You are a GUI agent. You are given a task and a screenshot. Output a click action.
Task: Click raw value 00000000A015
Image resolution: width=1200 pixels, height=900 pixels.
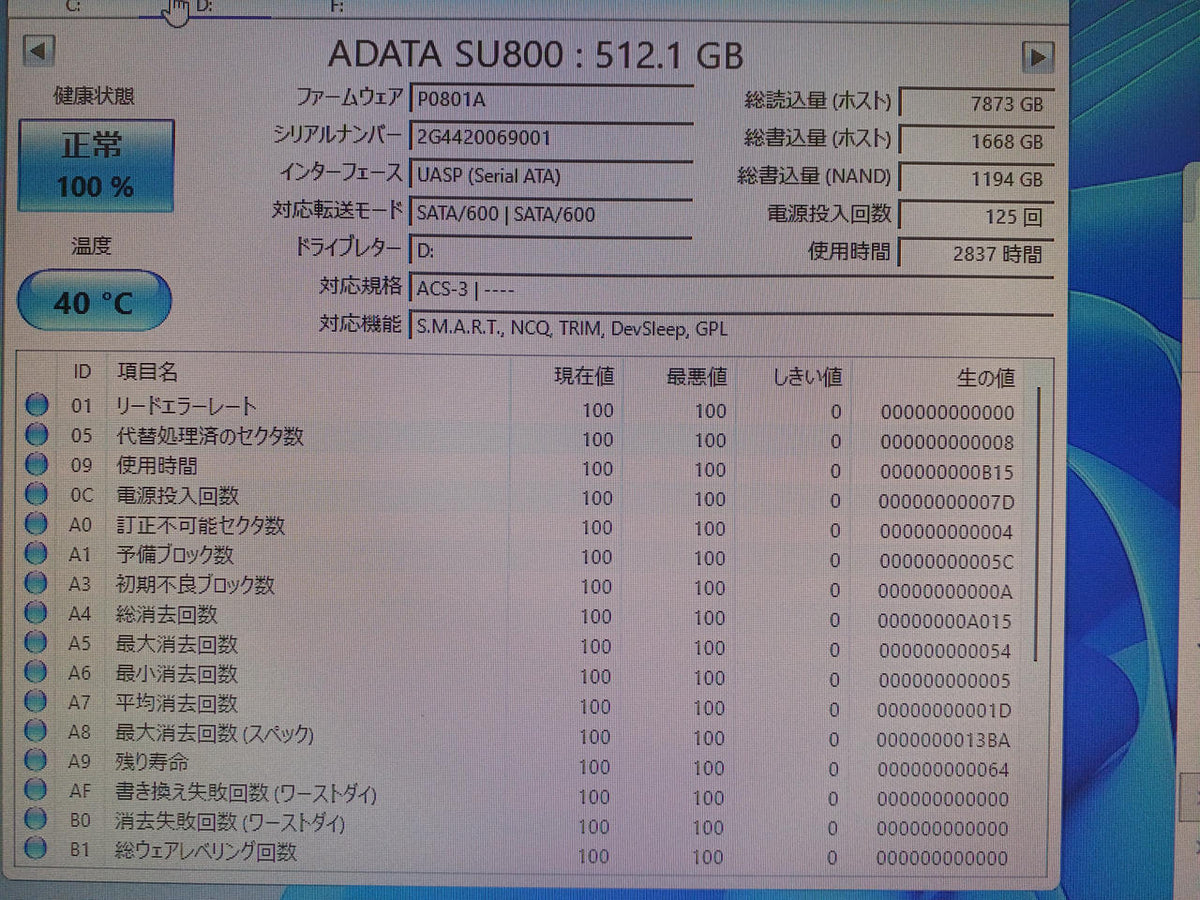point(945,621)
